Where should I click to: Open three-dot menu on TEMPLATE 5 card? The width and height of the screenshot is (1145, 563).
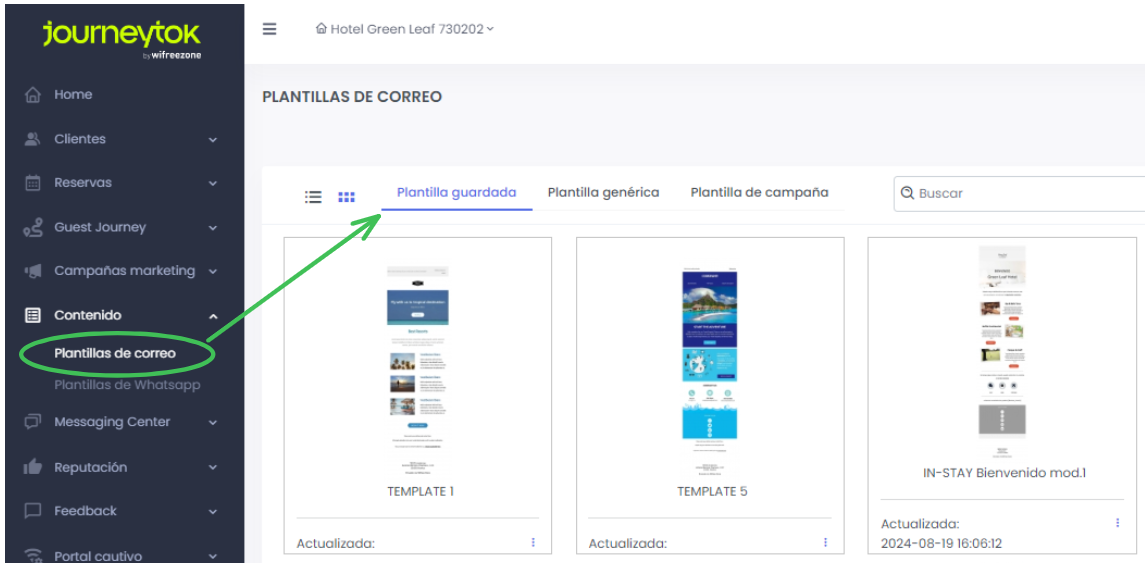(825, 542)
